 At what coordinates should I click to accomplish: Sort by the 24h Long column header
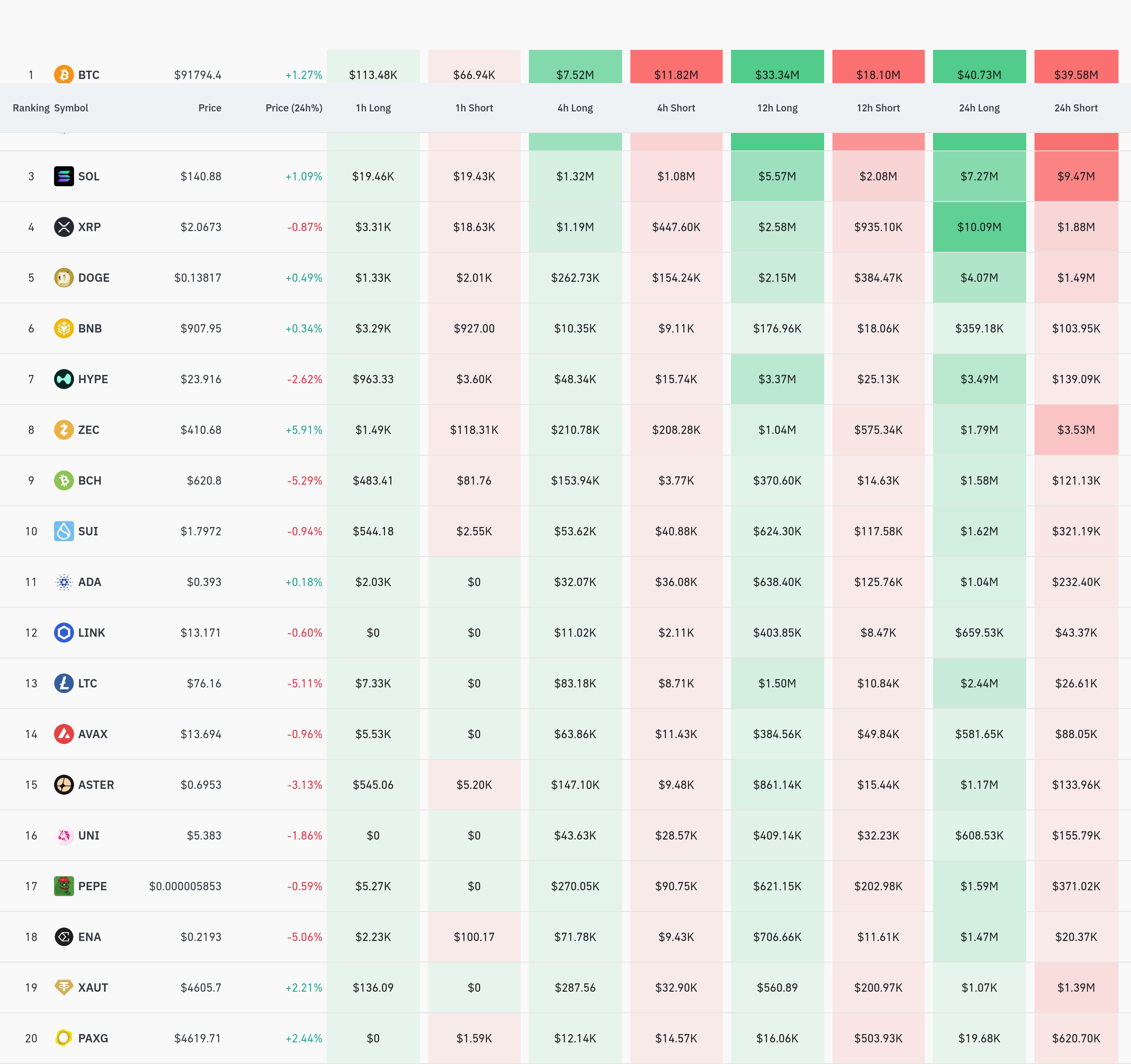click(x=978, y=108)
